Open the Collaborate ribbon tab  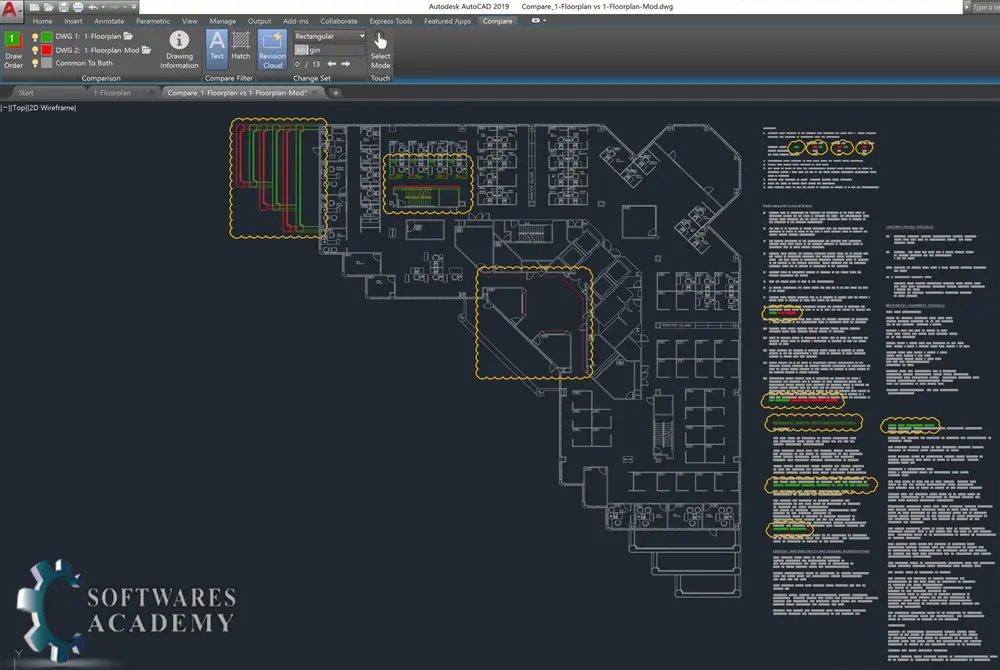pos(339,21)
